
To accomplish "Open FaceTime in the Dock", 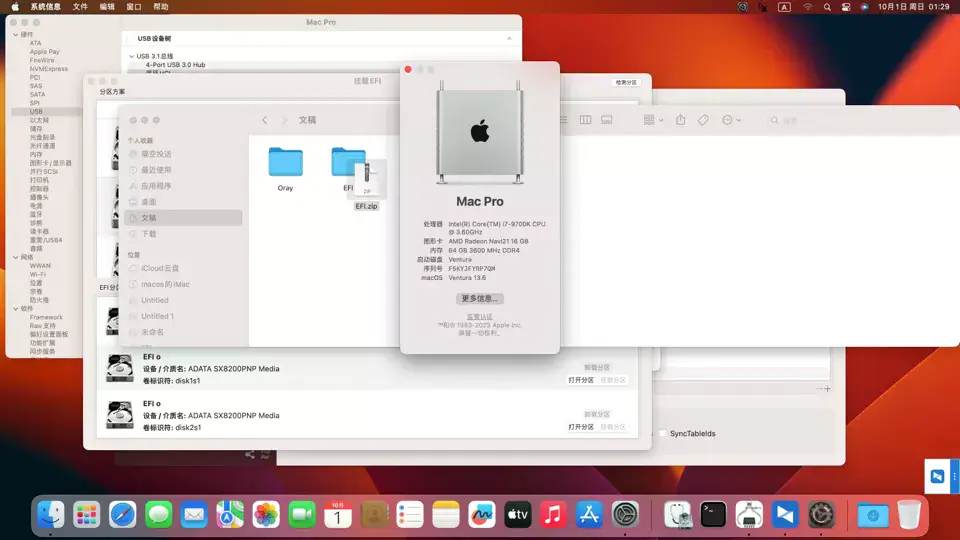I will pyautogui.click(x=302, y=515).
